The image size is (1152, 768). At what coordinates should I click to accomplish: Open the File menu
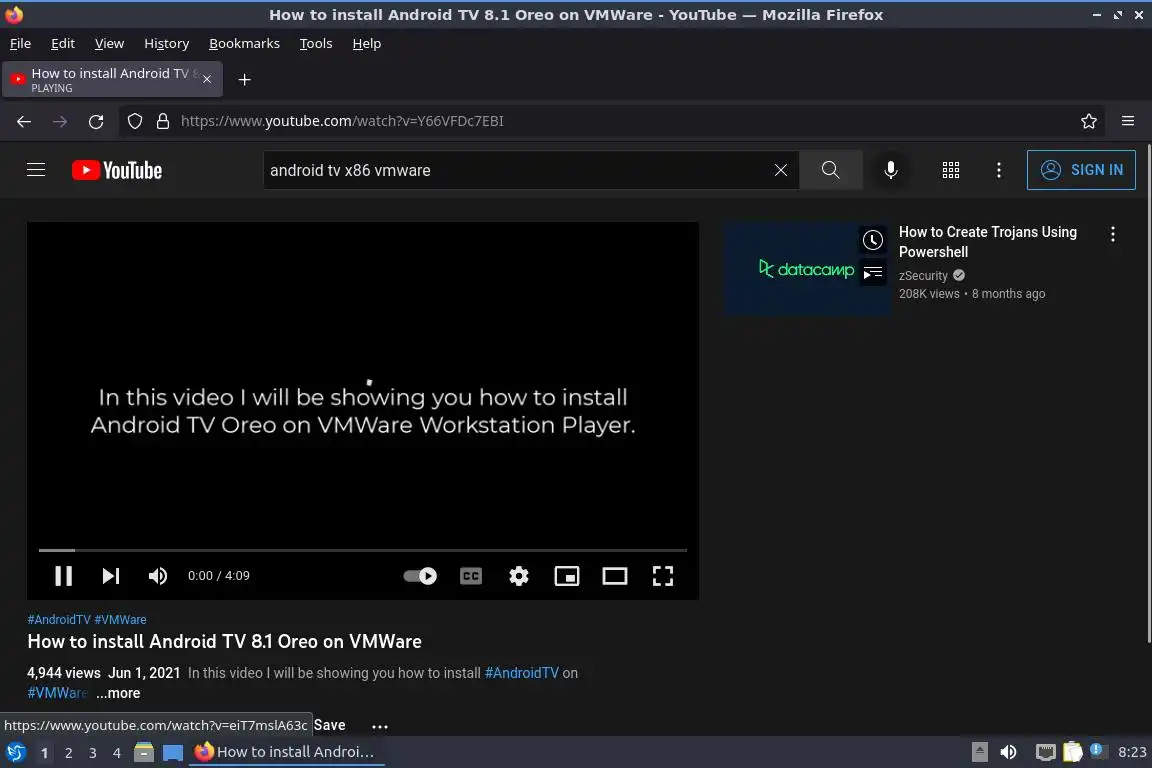coord(21,43)
